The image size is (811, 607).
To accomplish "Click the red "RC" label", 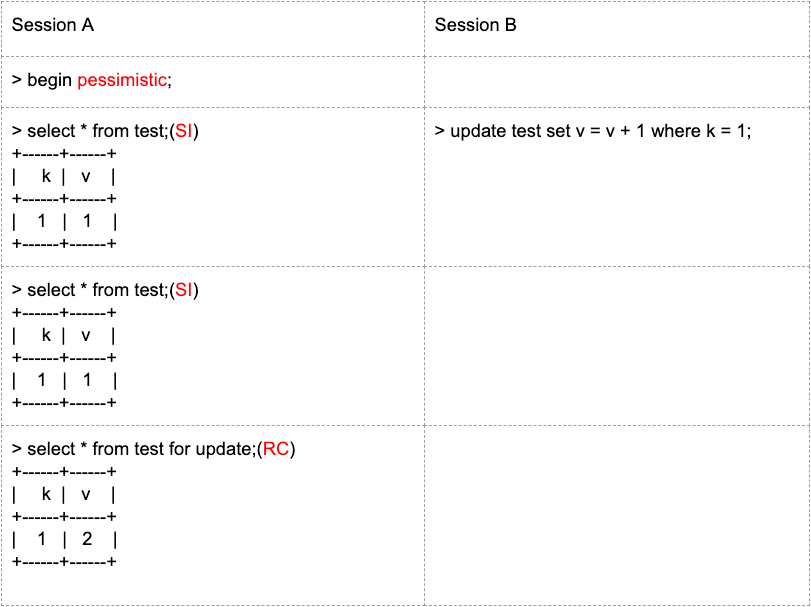I will (277, 450).
